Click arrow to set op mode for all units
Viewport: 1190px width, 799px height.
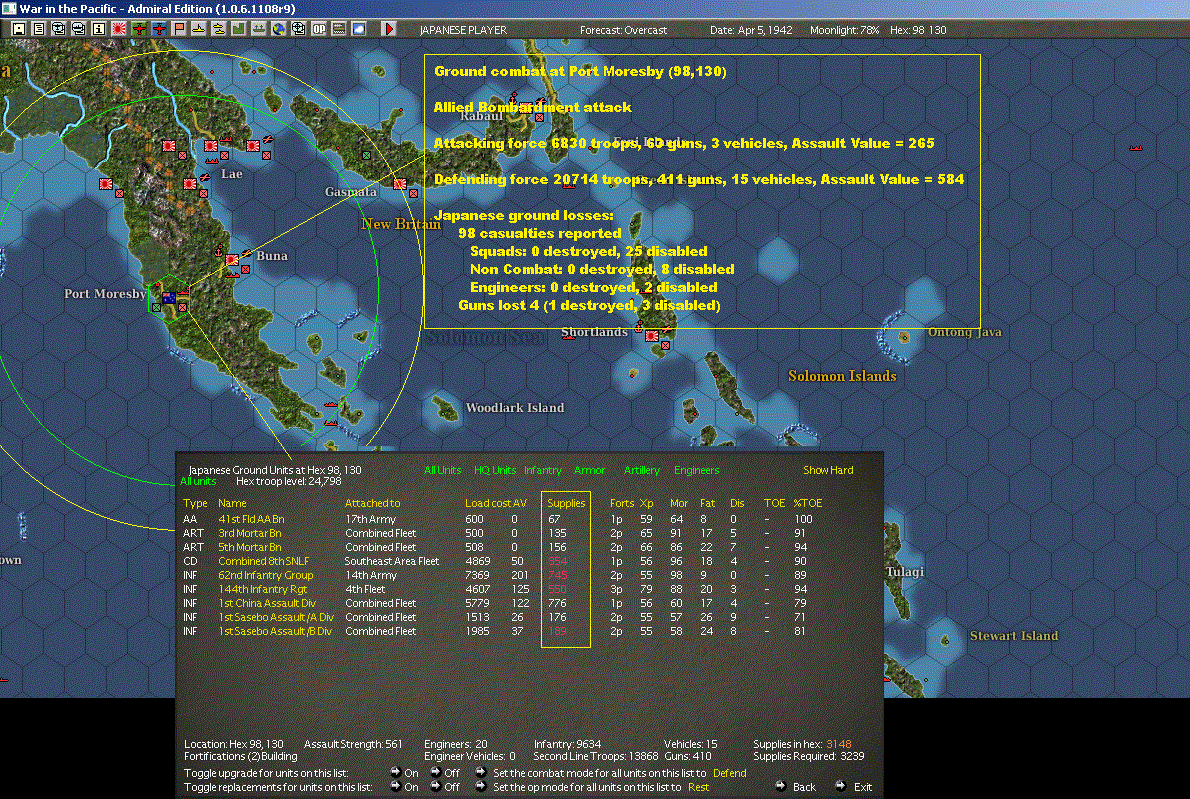tap(481, 786)
